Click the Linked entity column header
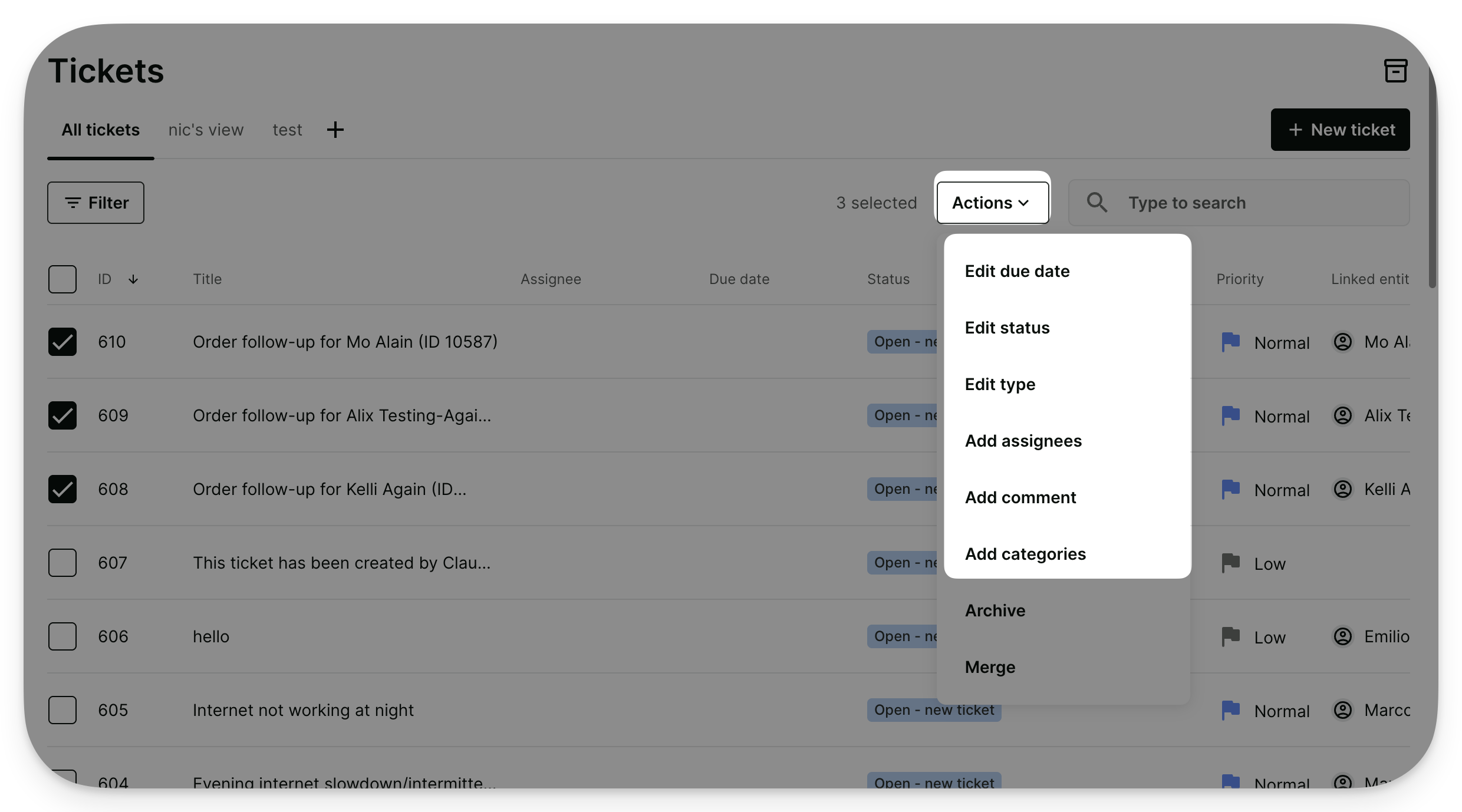The height and width of the screenshot is (812, 1462). point(1370,279)
